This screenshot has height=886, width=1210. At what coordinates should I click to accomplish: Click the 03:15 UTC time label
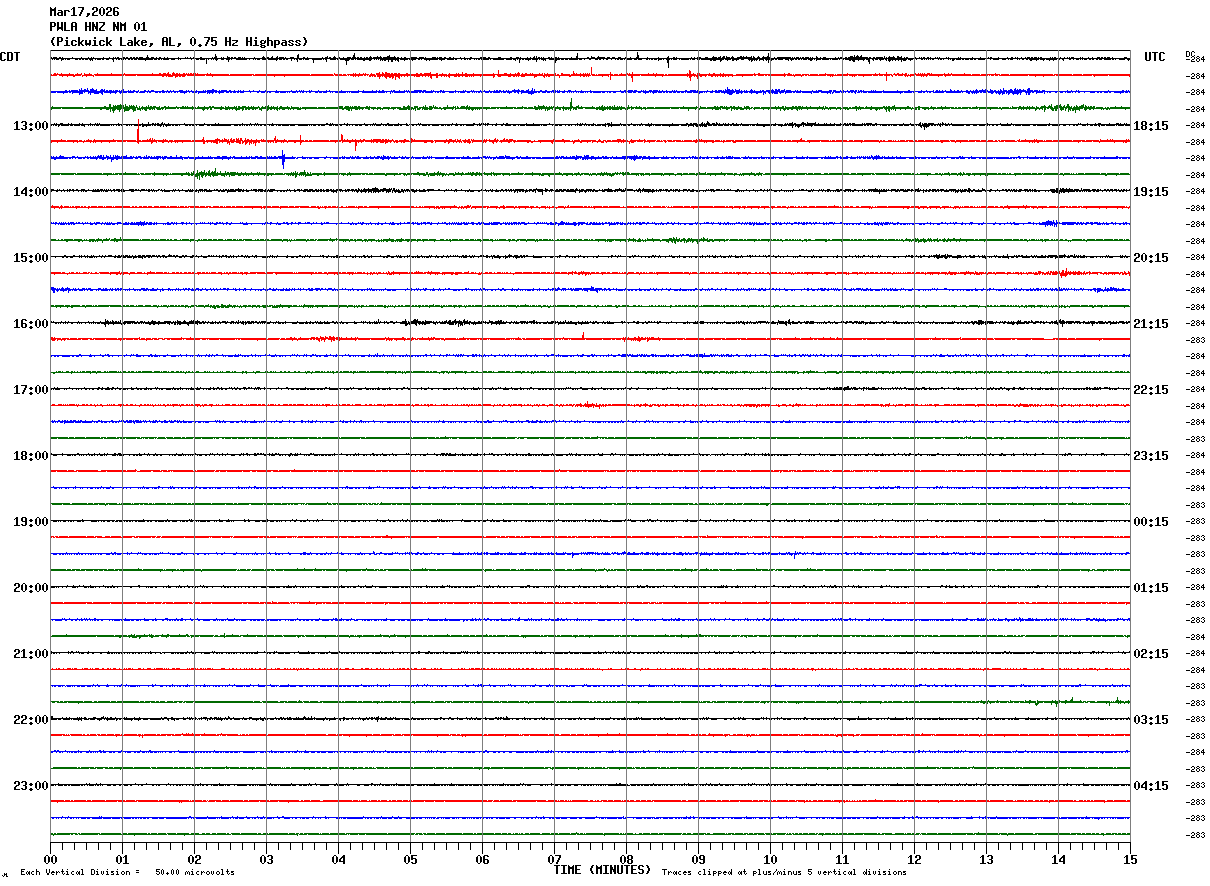[1151, 720]
